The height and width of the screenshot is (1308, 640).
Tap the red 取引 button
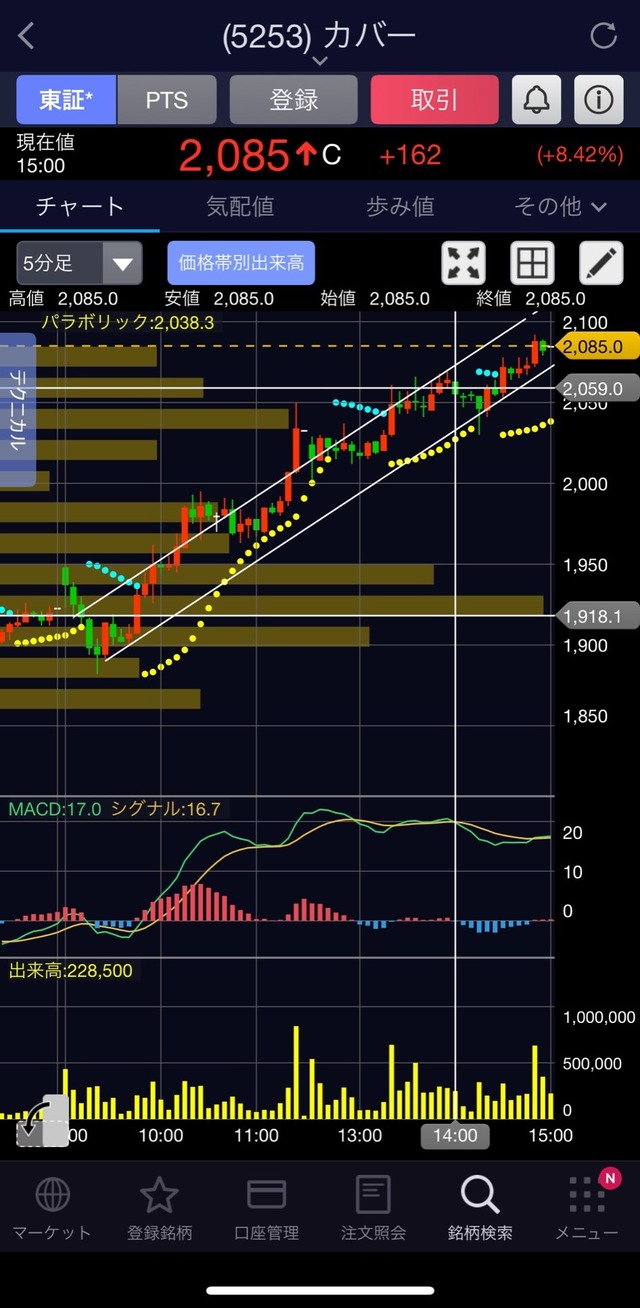pos(434,99)
